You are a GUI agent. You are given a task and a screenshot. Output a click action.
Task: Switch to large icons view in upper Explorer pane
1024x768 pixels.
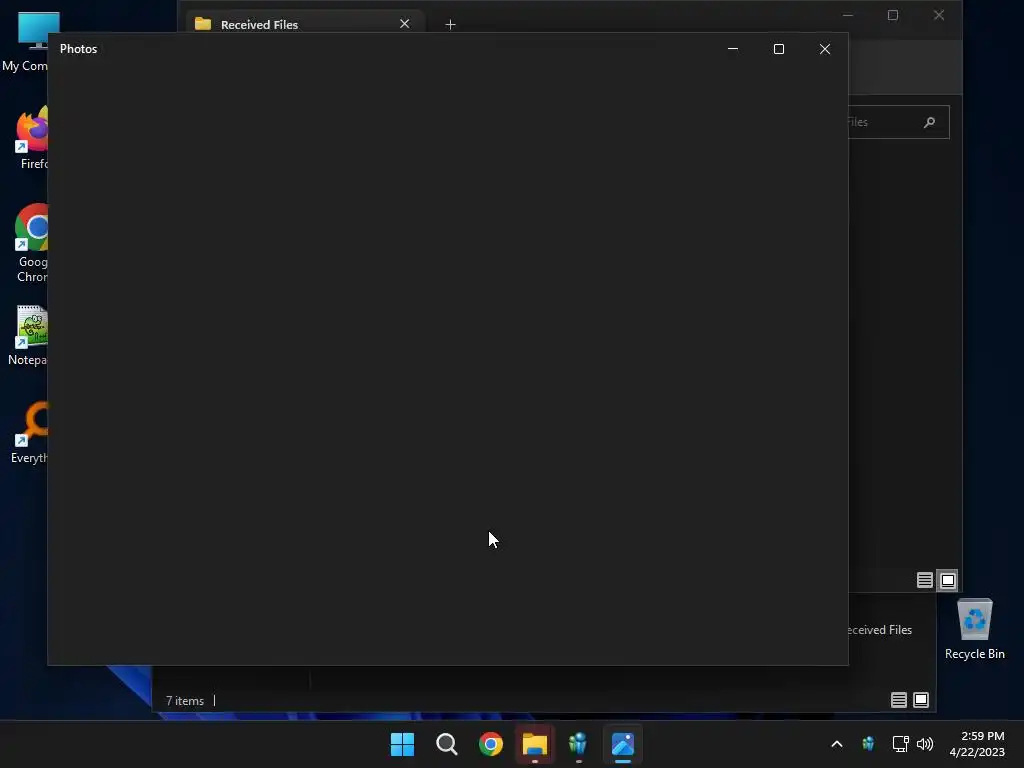tap(947, 580)
